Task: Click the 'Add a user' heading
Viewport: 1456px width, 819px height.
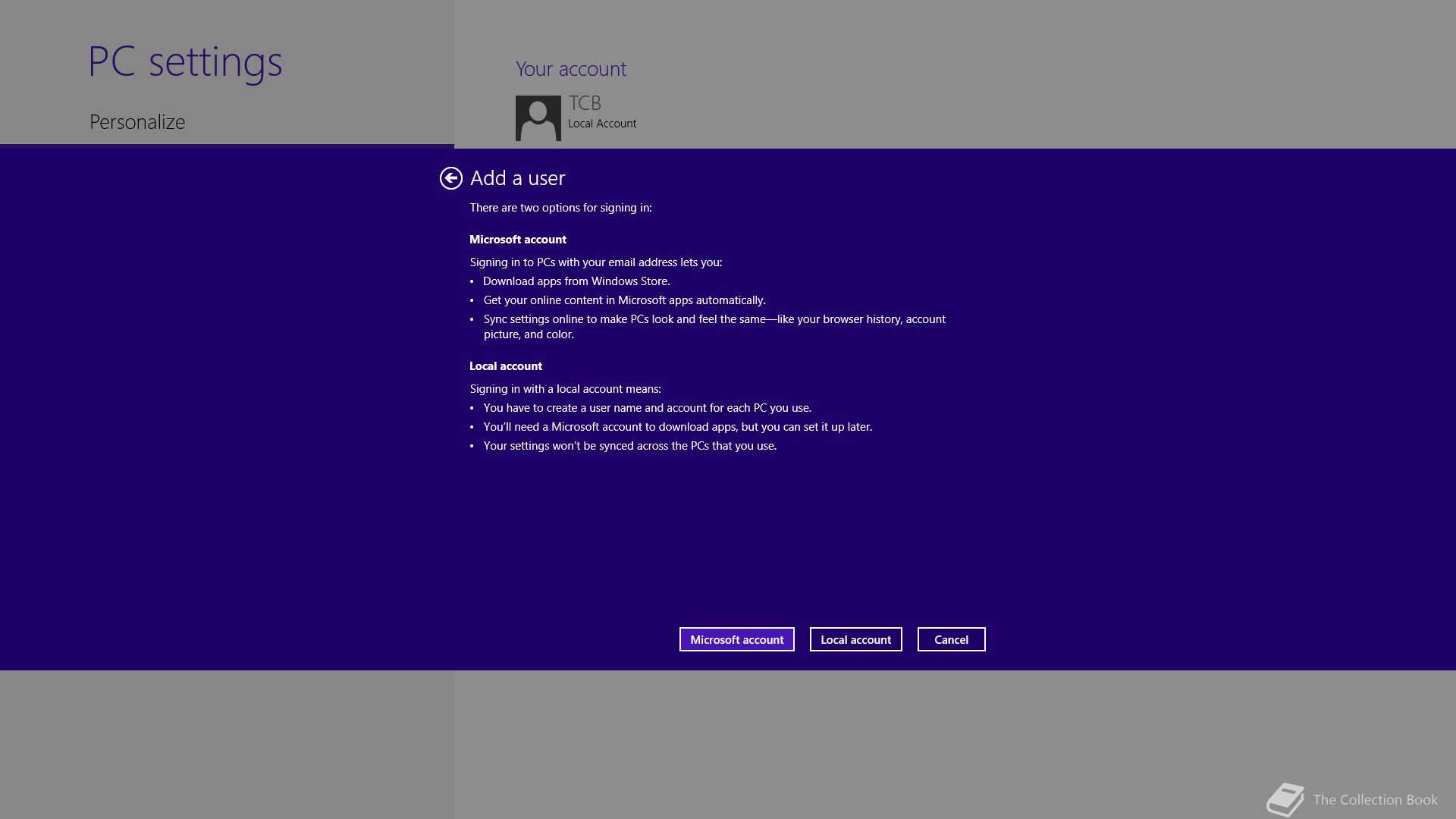Action: pyautogui.click(x=518, y=178)
